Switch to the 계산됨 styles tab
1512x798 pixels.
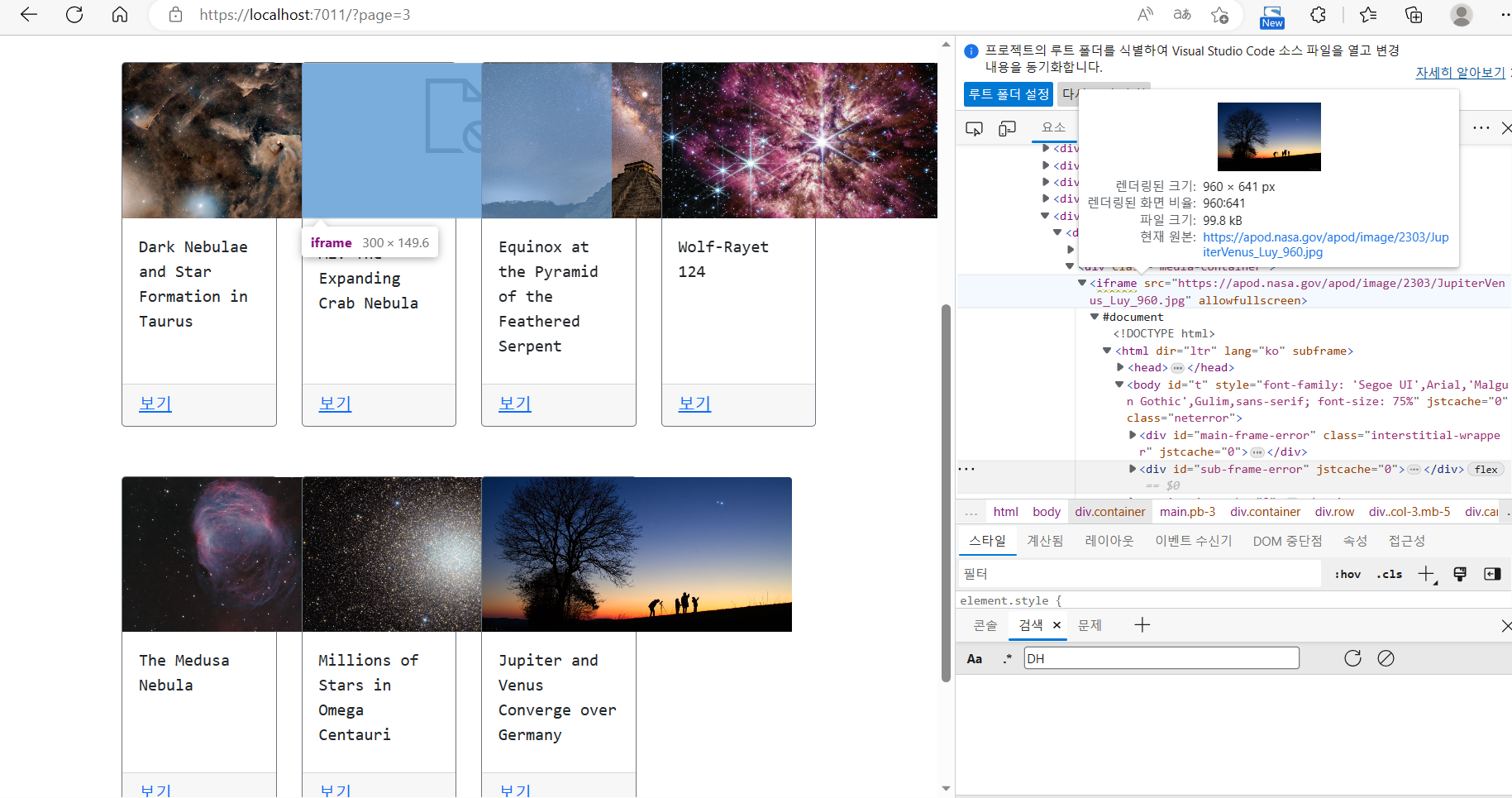1045,541
